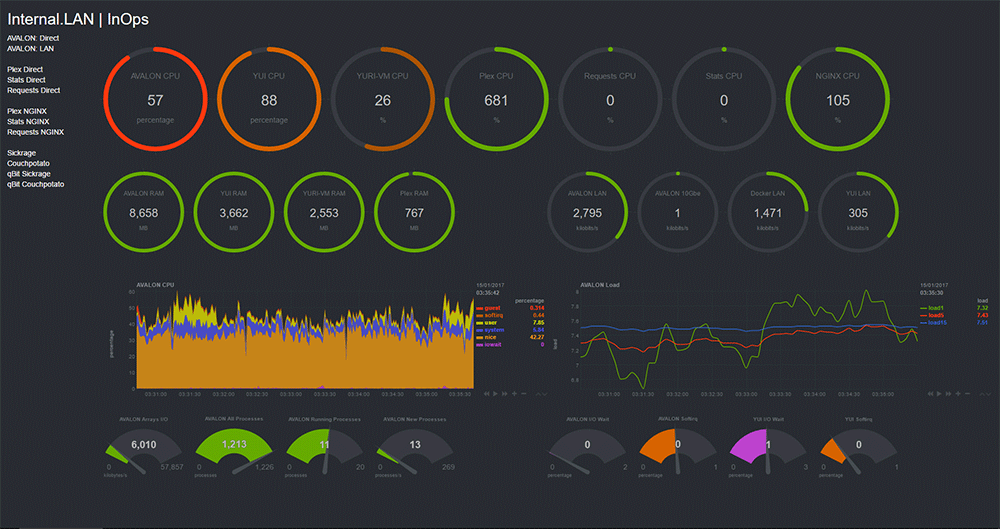Viewport: 1000px width, 529px height.
Task: Select the YURI-VM CPU pie gauge
Action: [x=383, y=99]
